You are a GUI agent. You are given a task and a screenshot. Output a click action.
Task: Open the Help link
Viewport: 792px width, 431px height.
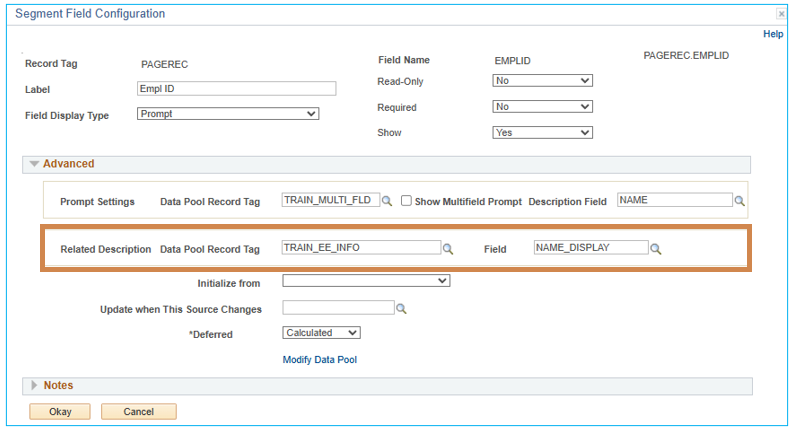tap(773, 34)
